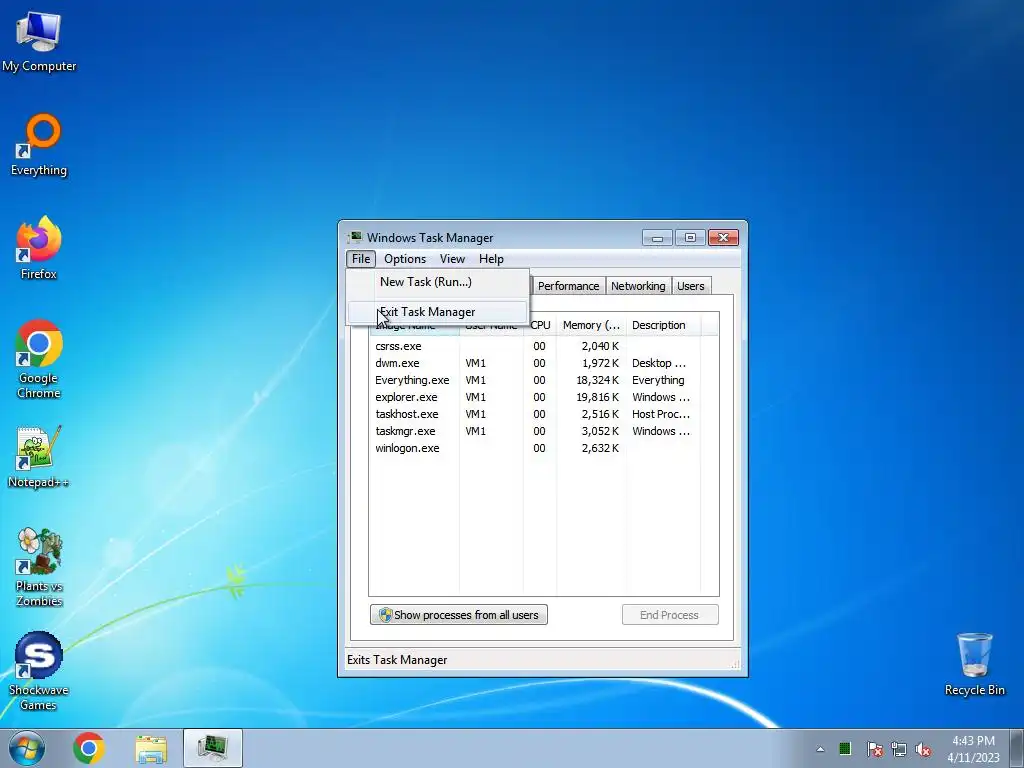
Task: Sort by the Description column header
Action: pos(663,325)
